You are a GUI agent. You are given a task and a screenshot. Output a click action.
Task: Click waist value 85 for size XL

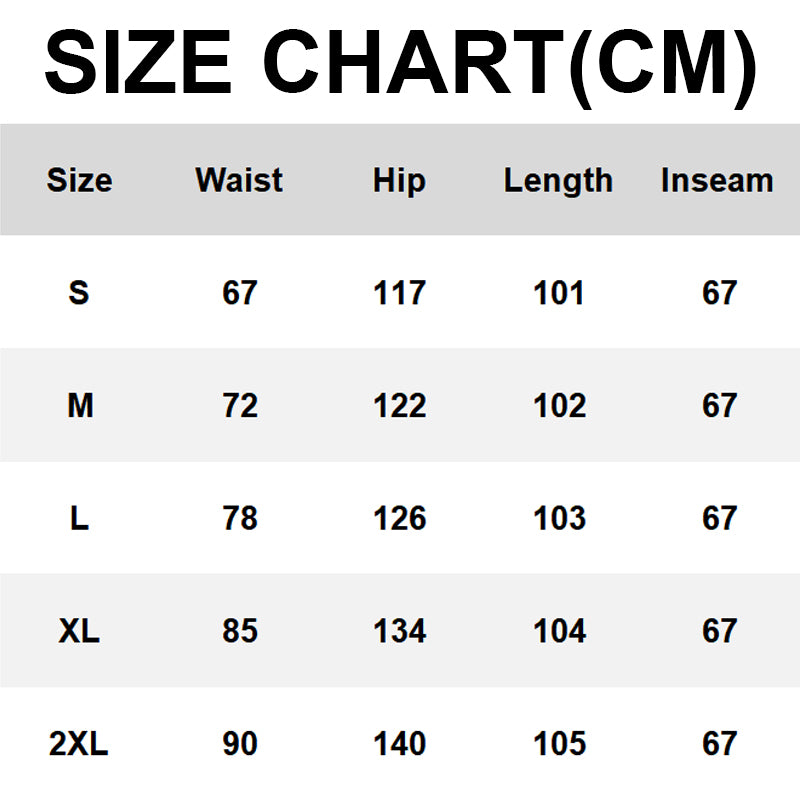click(x=240, y=632)
